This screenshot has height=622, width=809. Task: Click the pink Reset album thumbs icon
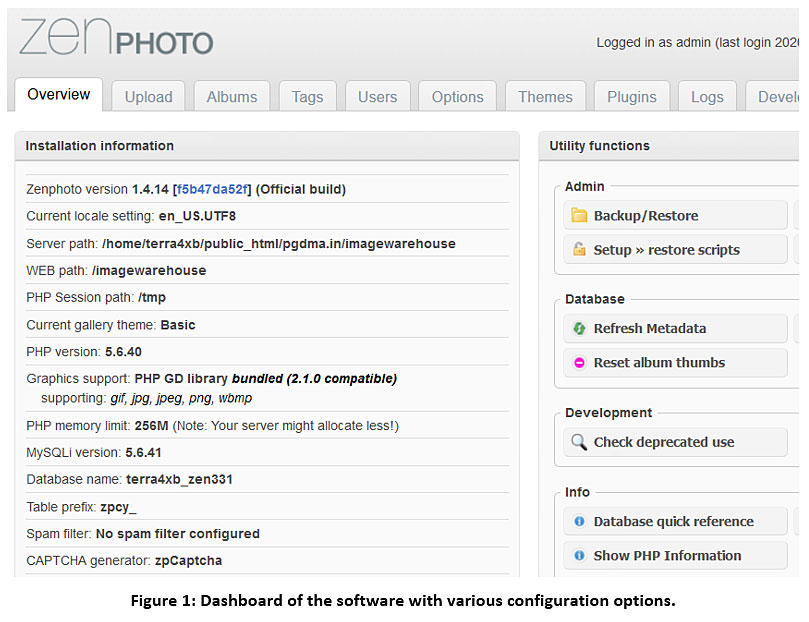pos(579,363)
